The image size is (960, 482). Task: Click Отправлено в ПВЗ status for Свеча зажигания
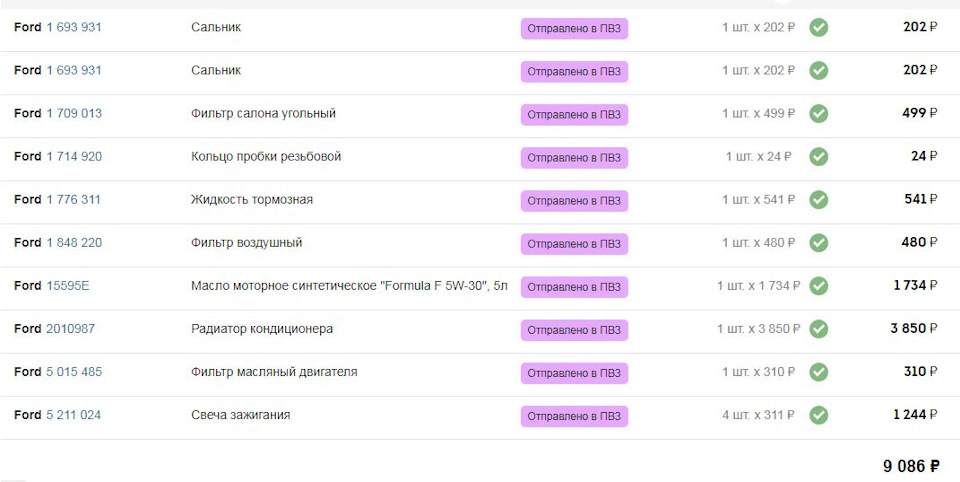click(x=574, y=416)
